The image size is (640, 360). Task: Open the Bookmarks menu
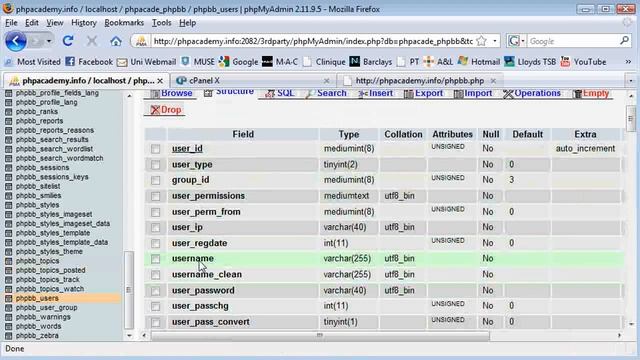click(x=124, y=23)
